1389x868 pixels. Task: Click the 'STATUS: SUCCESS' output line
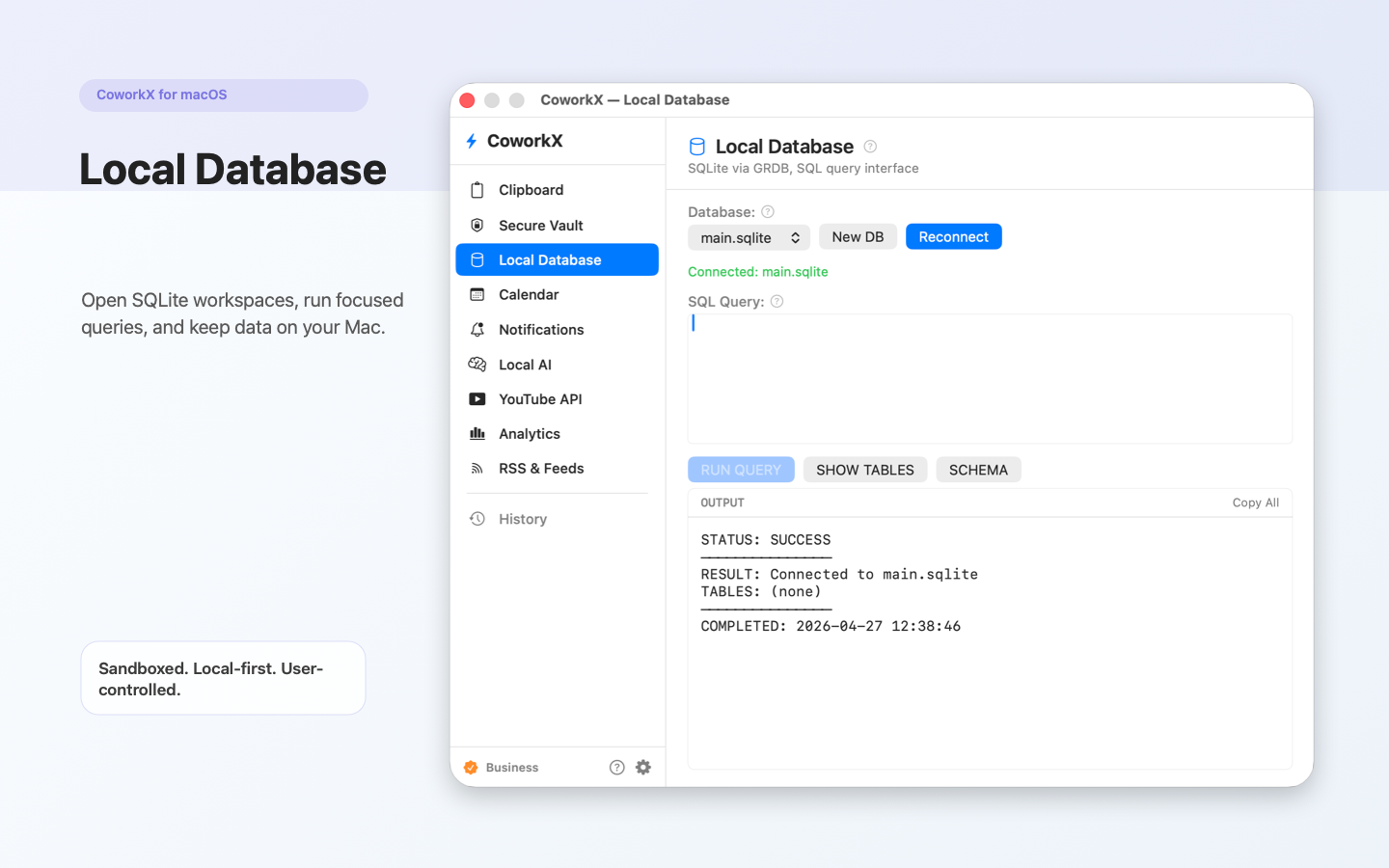tap(766, 540)
